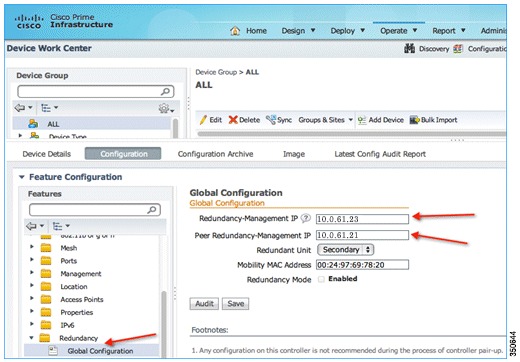520x362 pixels.
Task: Open the Image tab
Action: click(x=294, y=154)
